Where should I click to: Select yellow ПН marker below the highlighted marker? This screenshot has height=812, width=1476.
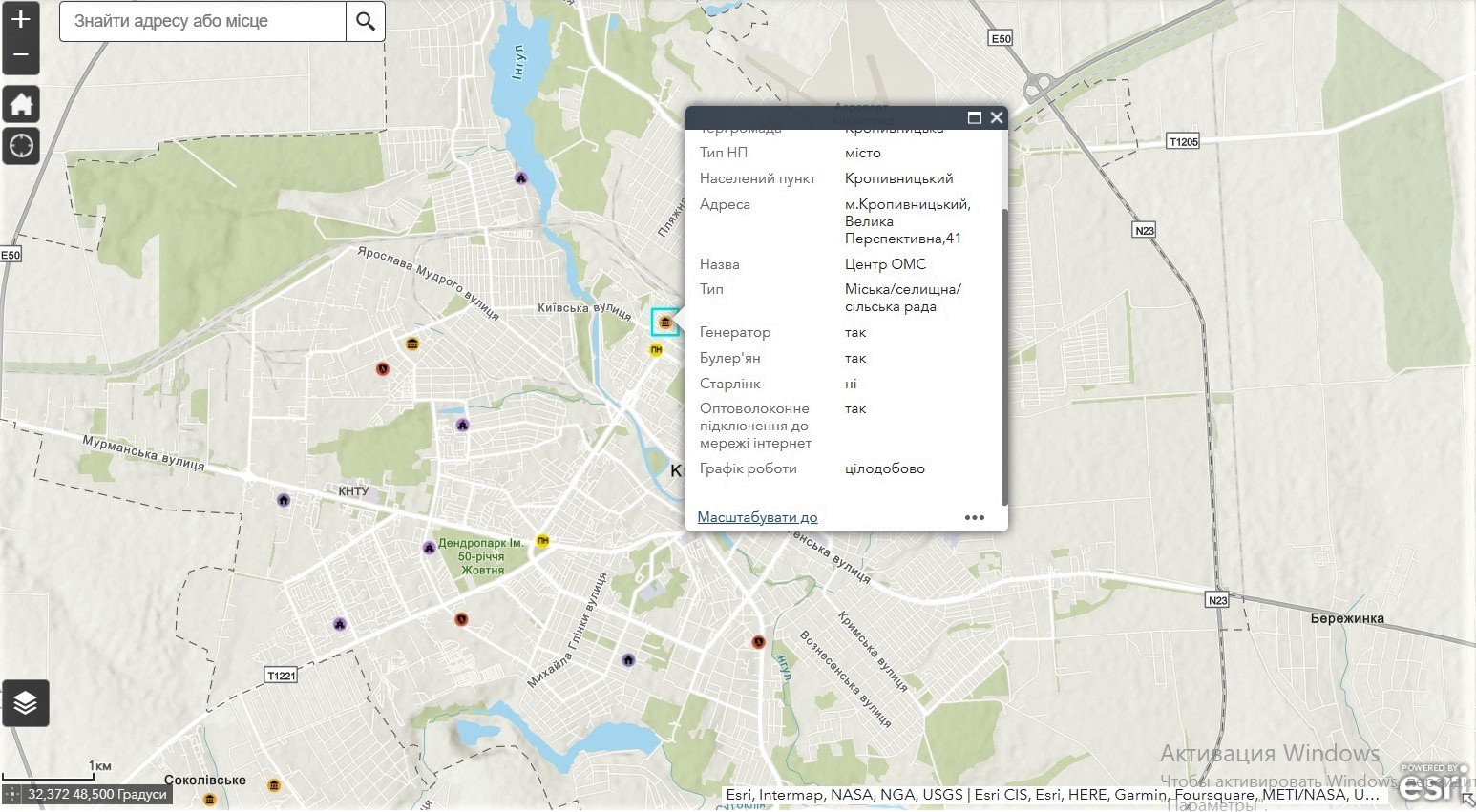coord(656,350)
